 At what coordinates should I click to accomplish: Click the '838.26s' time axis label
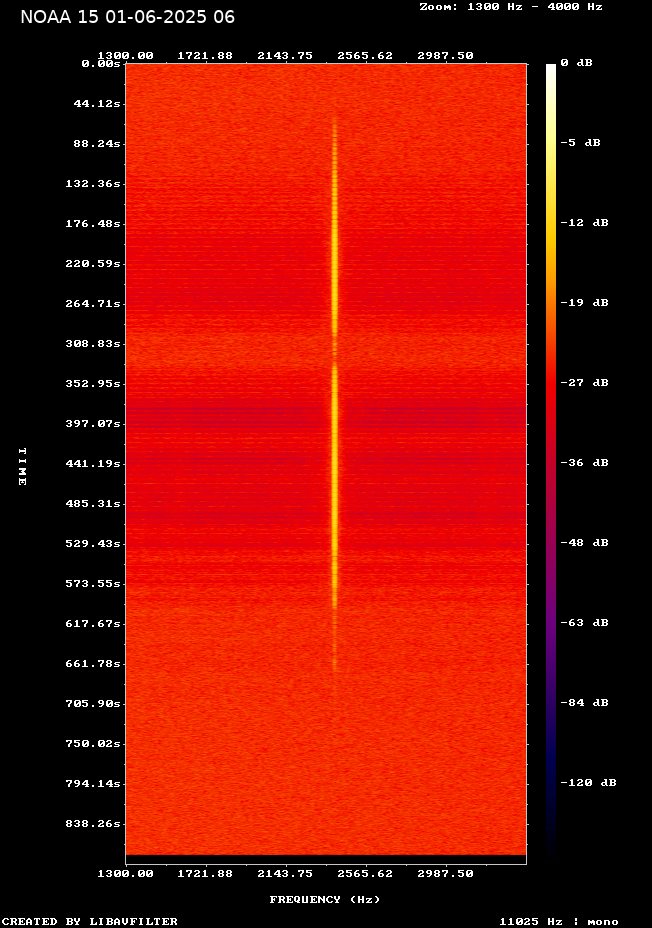(x=93, y=824)
